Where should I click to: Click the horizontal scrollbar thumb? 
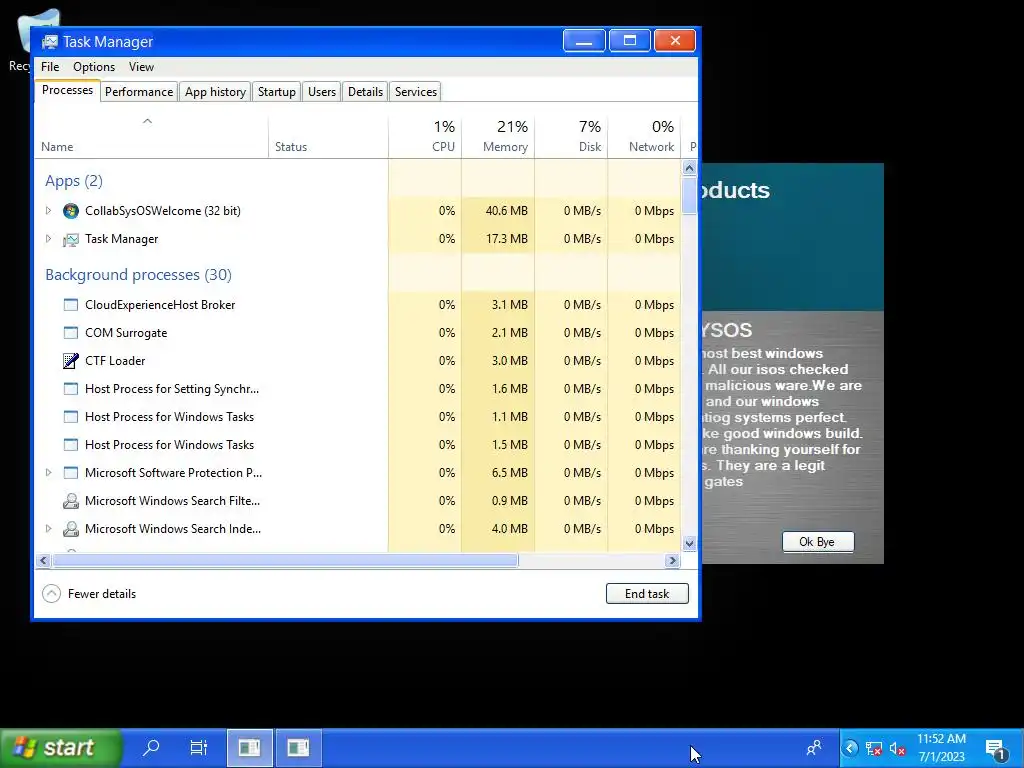[x=285, y=561]
